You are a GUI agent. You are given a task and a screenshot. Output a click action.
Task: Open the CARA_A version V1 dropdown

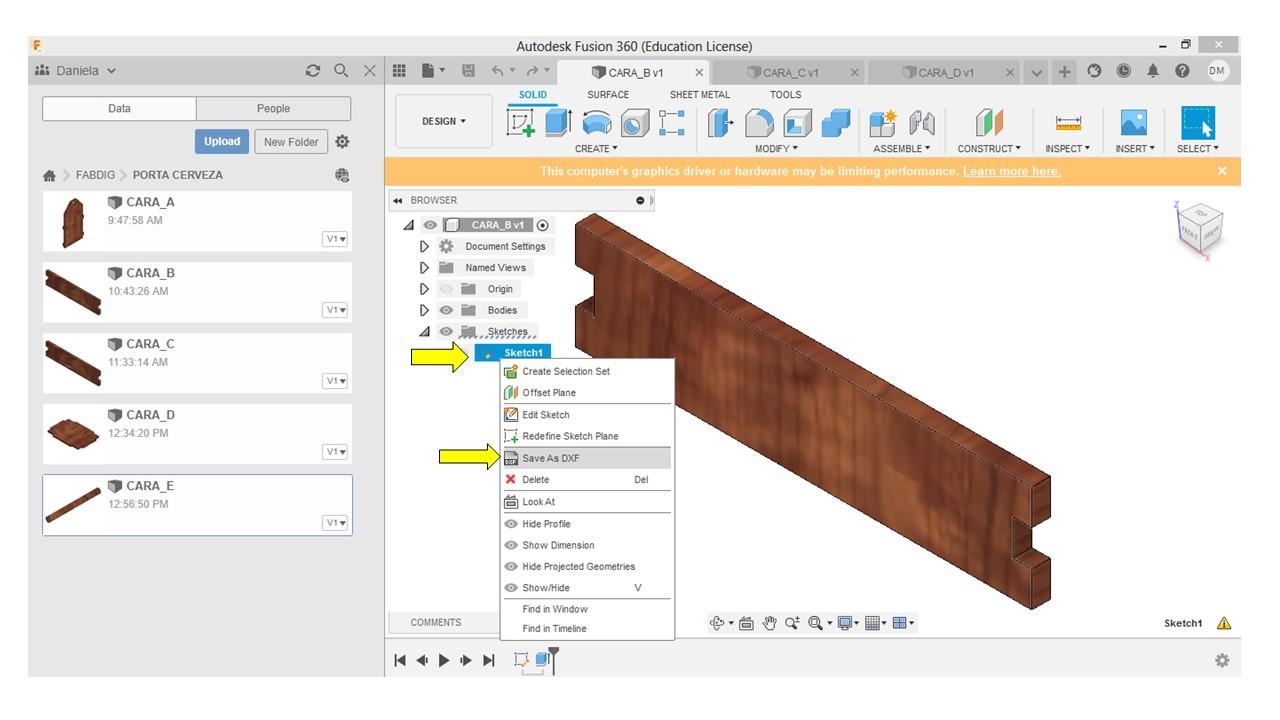(x=335, y=239)
